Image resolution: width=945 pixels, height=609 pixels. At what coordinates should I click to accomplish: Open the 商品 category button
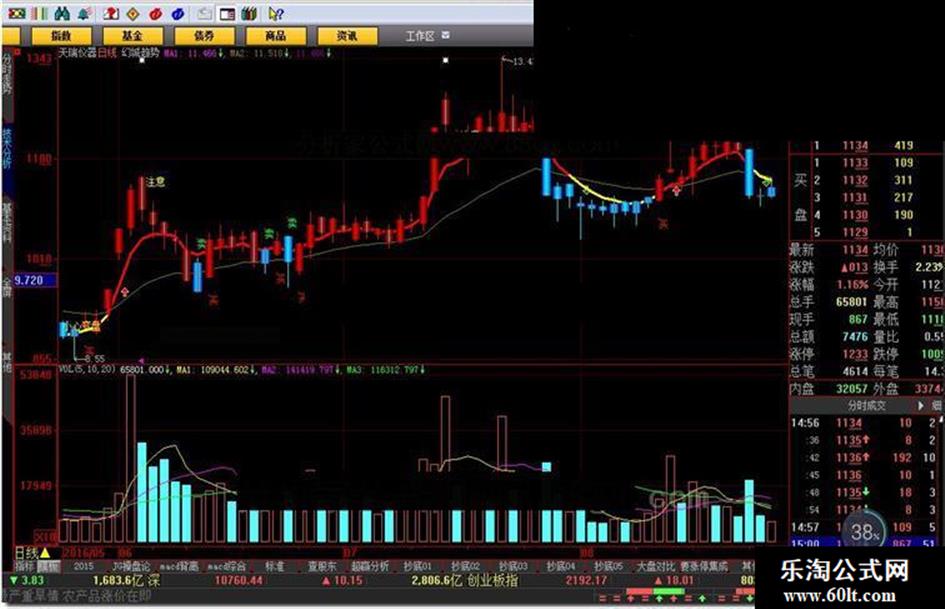[x=275, y=36]
